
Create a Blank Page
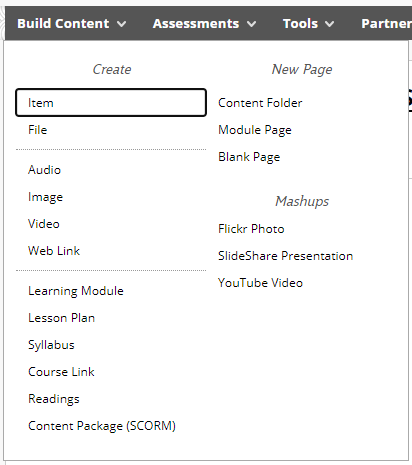point(249,157)
